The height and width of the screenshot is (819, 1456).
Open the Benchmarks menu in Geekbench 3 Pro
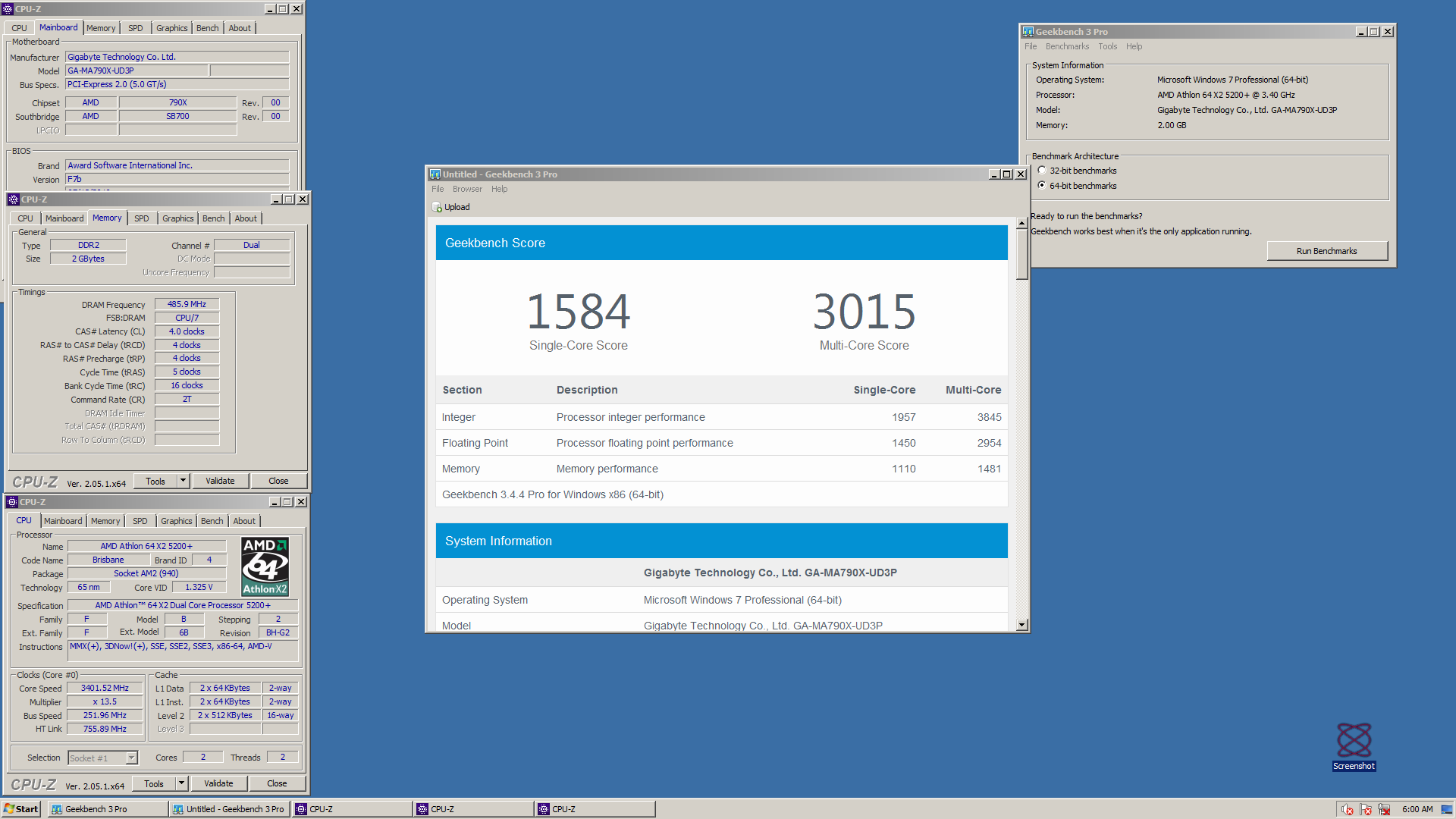pos(1067,46)
